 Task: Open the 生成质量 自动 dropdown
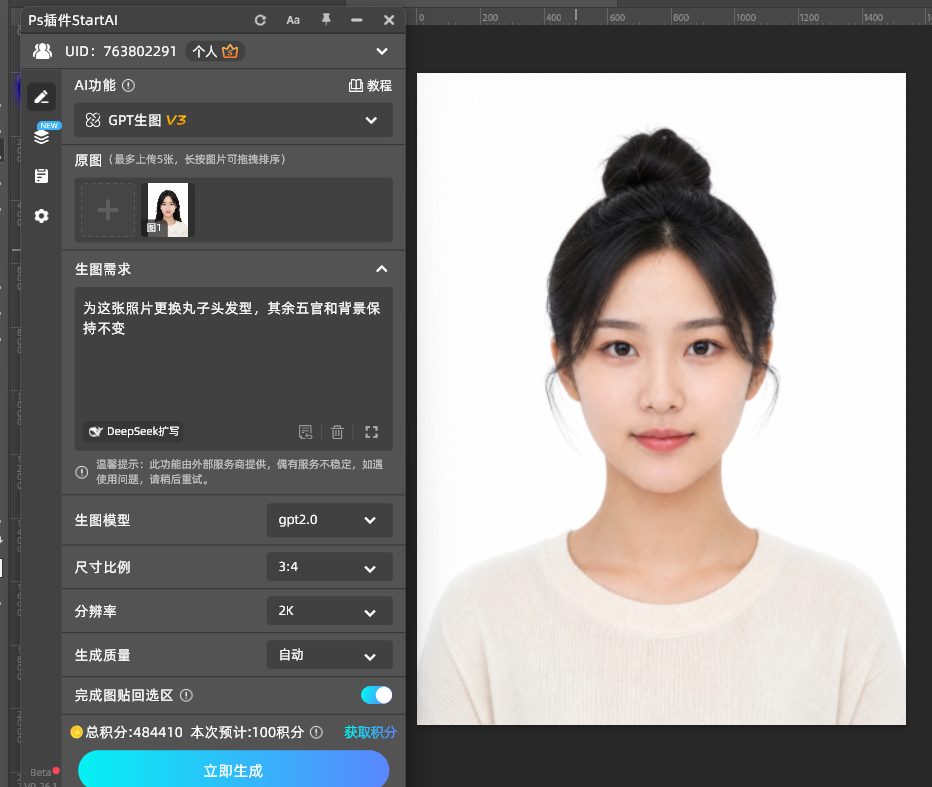point(329,655)
